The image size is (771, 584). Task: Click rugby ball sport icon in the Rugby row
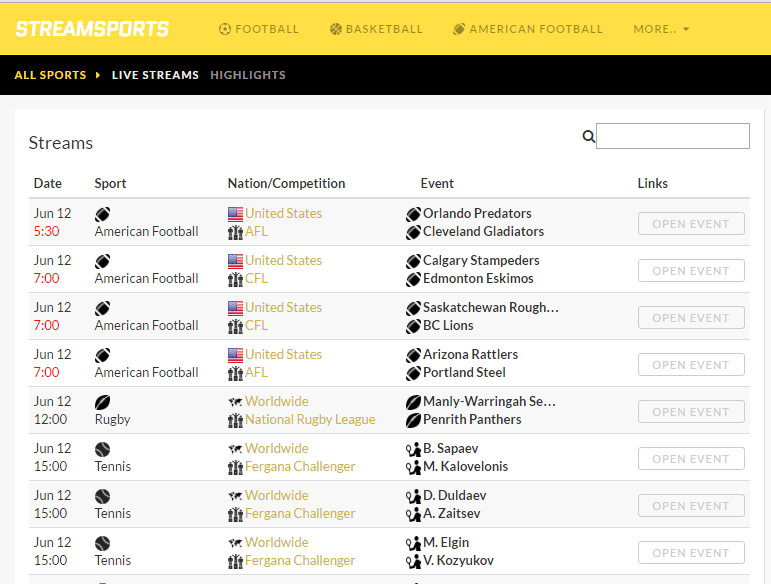point(102,403)
